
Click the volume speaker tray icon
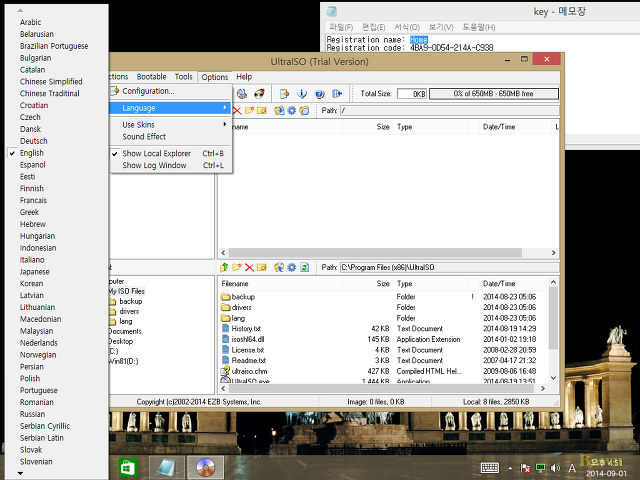click(x=555, y=468)
